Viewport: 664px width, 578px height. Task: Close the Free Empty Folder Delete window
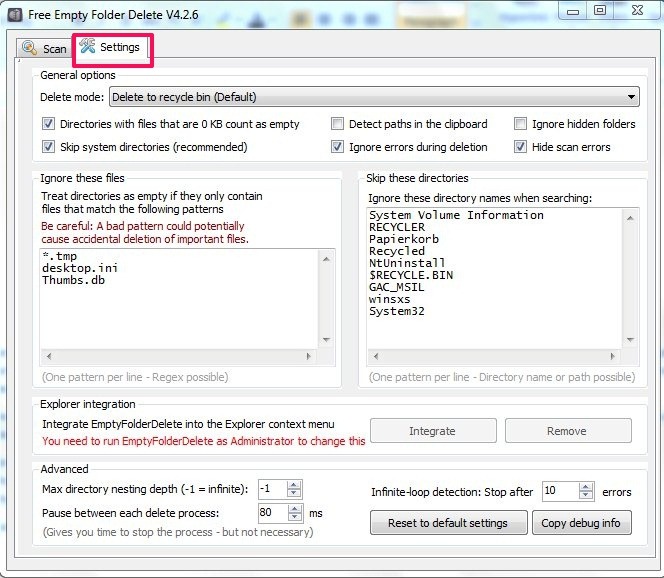[637, 11]
